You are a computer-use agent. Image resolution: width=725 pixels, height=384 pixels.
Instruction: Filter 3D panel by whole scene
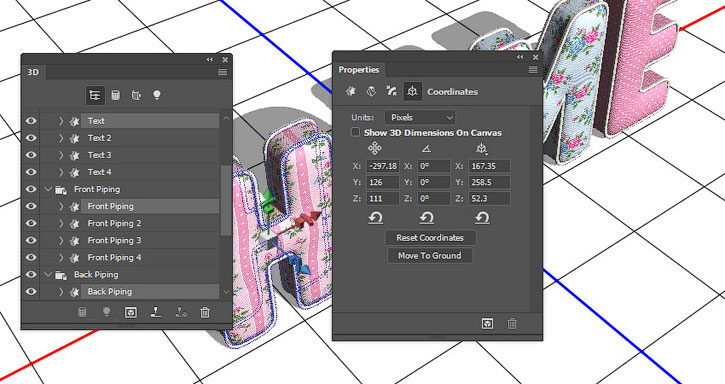(95, 95)
